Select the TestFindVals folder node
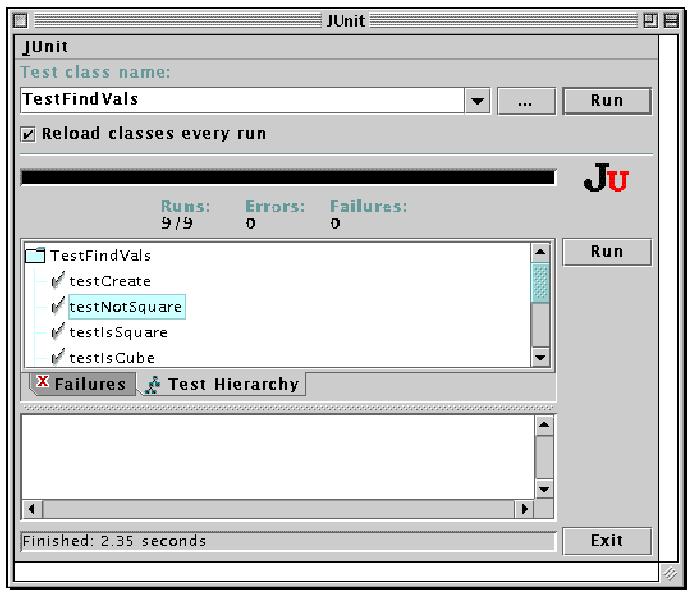The image size is (692, 595). click(100, 256)
